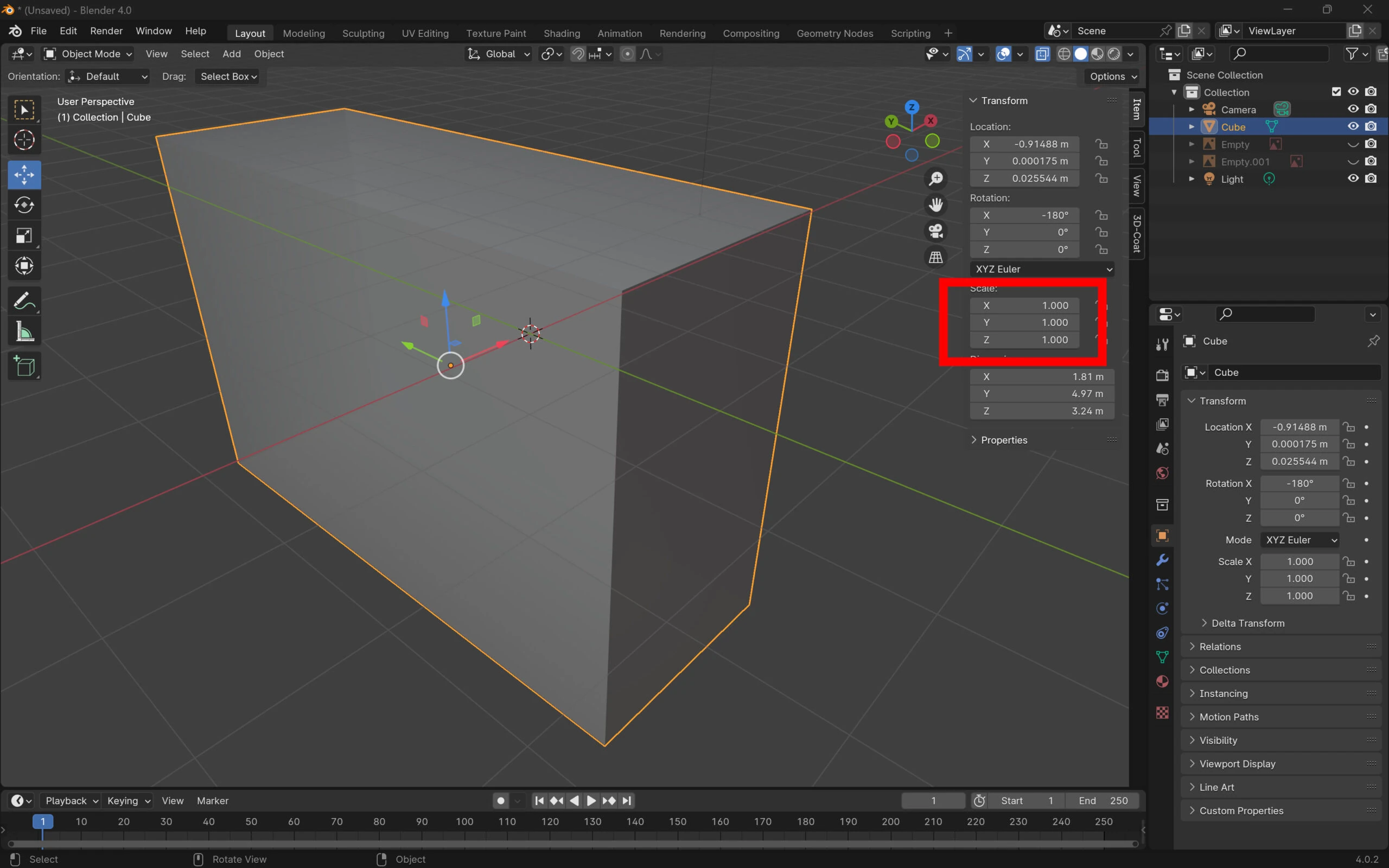Expand the Delta Transform panel
The image size is (1389, 868).
[1247, 623]
